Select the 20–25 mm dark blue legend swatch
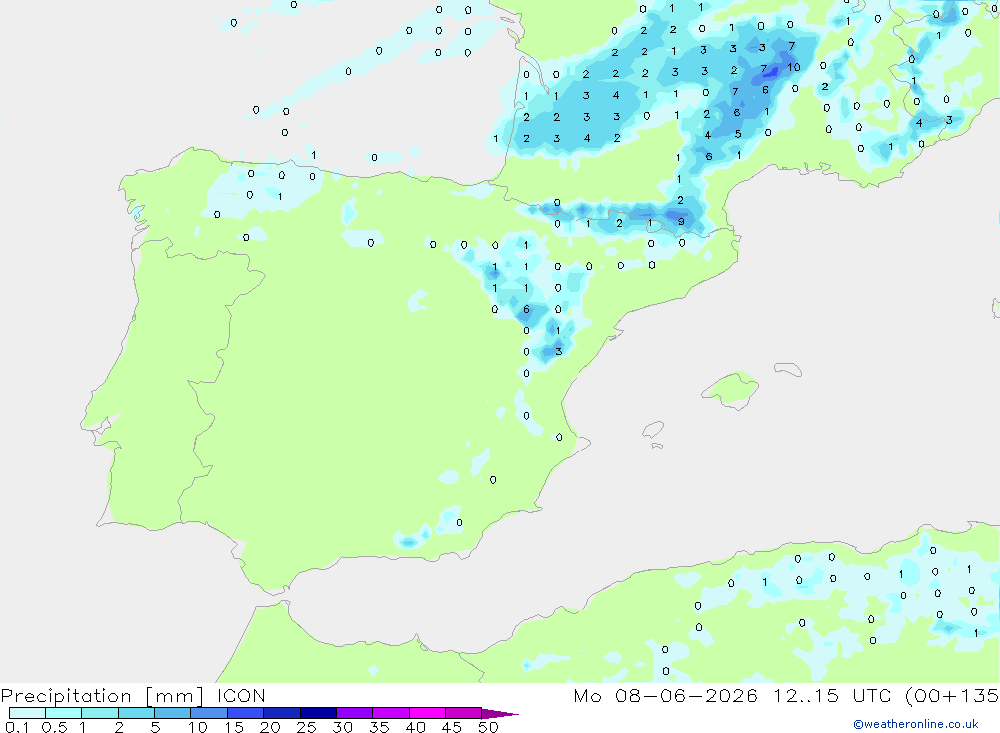The height and width of the screenshot is (733, 1000). pos(282,713)
